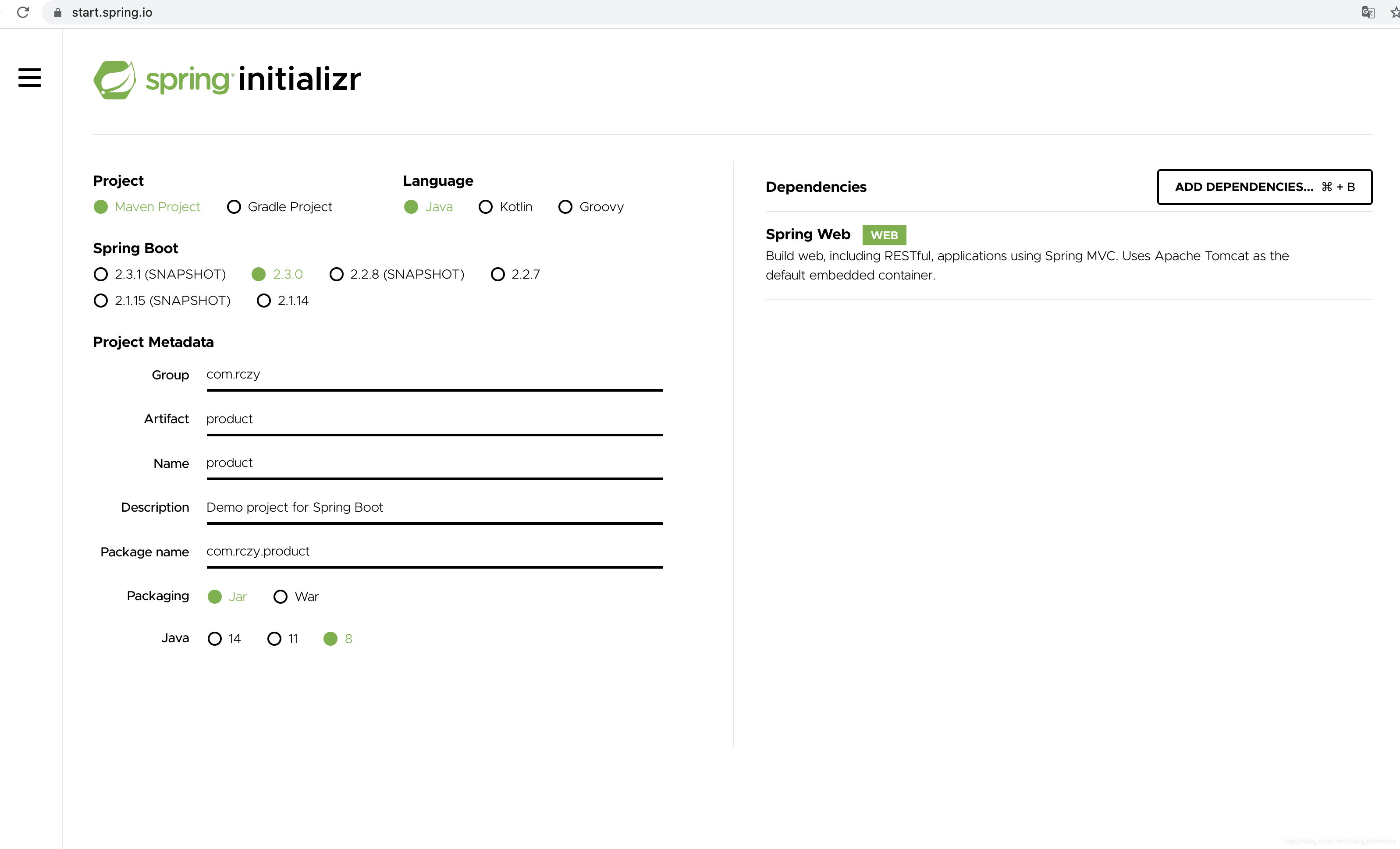
Task: Select Java version 14
Action: click(224, 638)
